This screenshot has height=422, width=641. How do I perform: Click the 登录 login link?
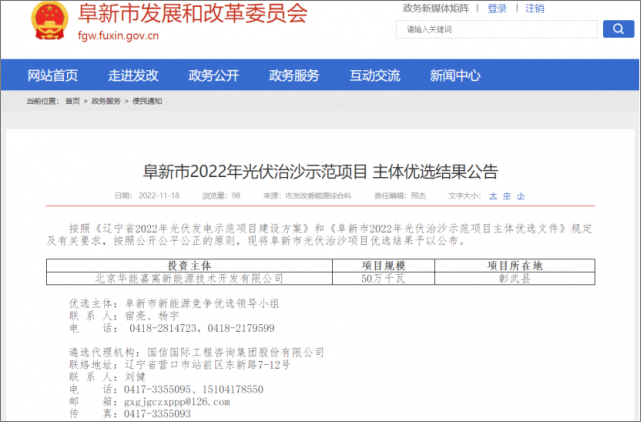(497, 8)
